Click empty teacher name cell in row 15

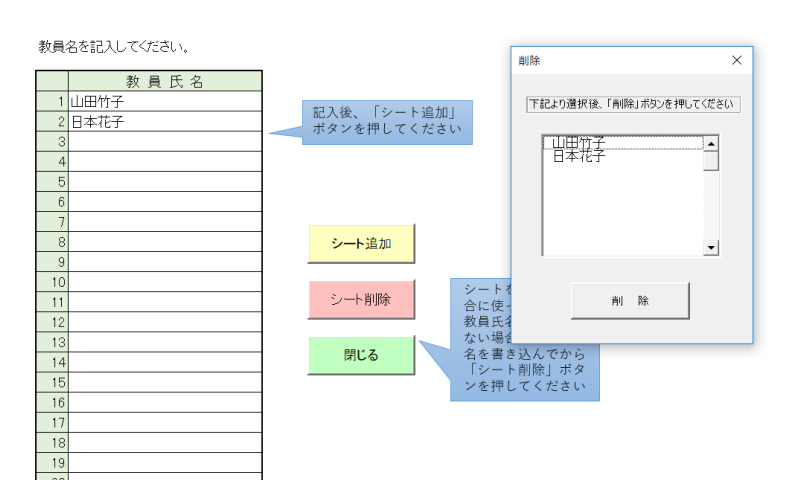click(x=165, y=382)
